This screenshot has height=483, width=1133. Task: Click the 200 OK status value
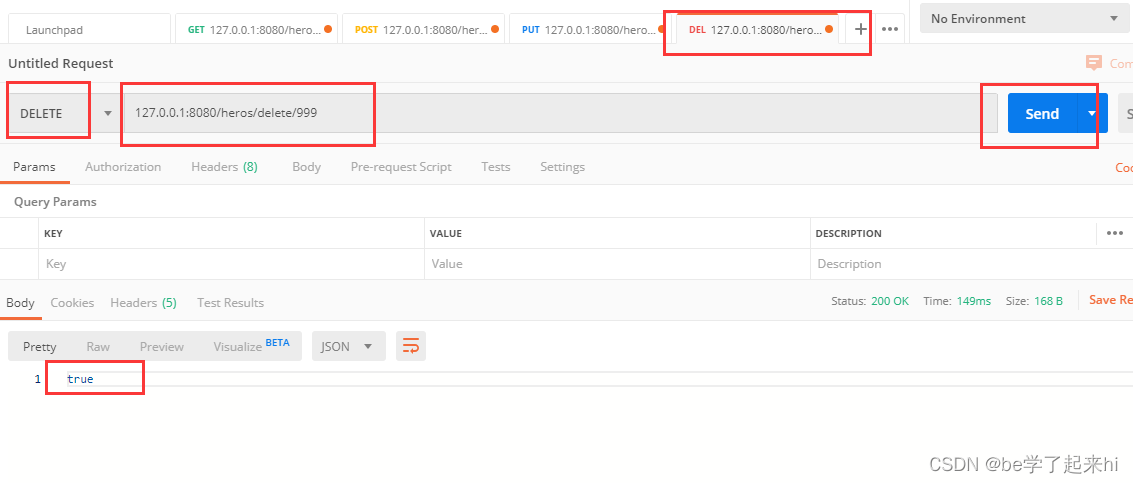coord(890,301)
